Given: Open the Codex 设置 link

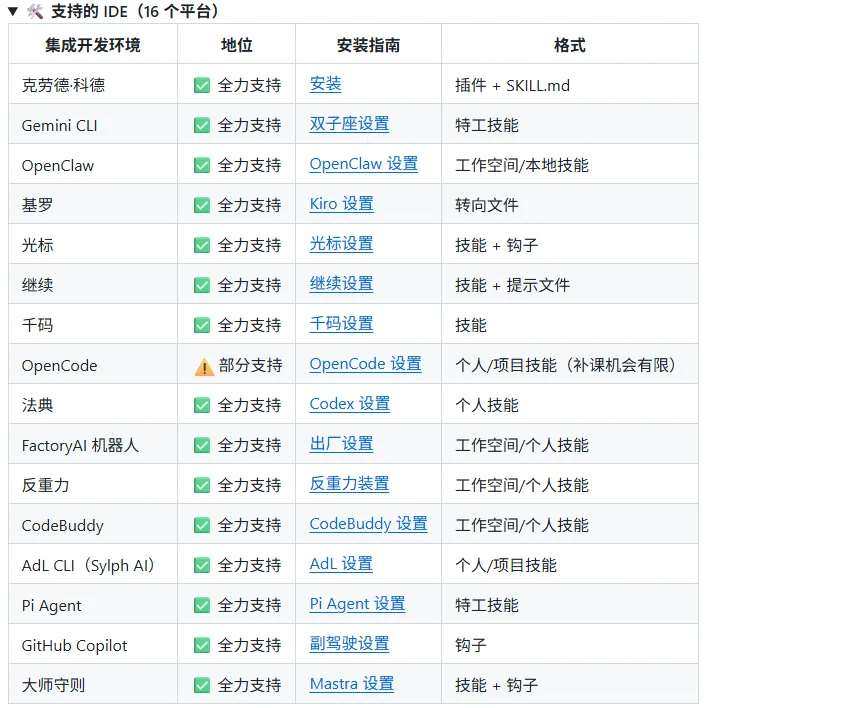Looking at the screenshot, I should [349, 404].
